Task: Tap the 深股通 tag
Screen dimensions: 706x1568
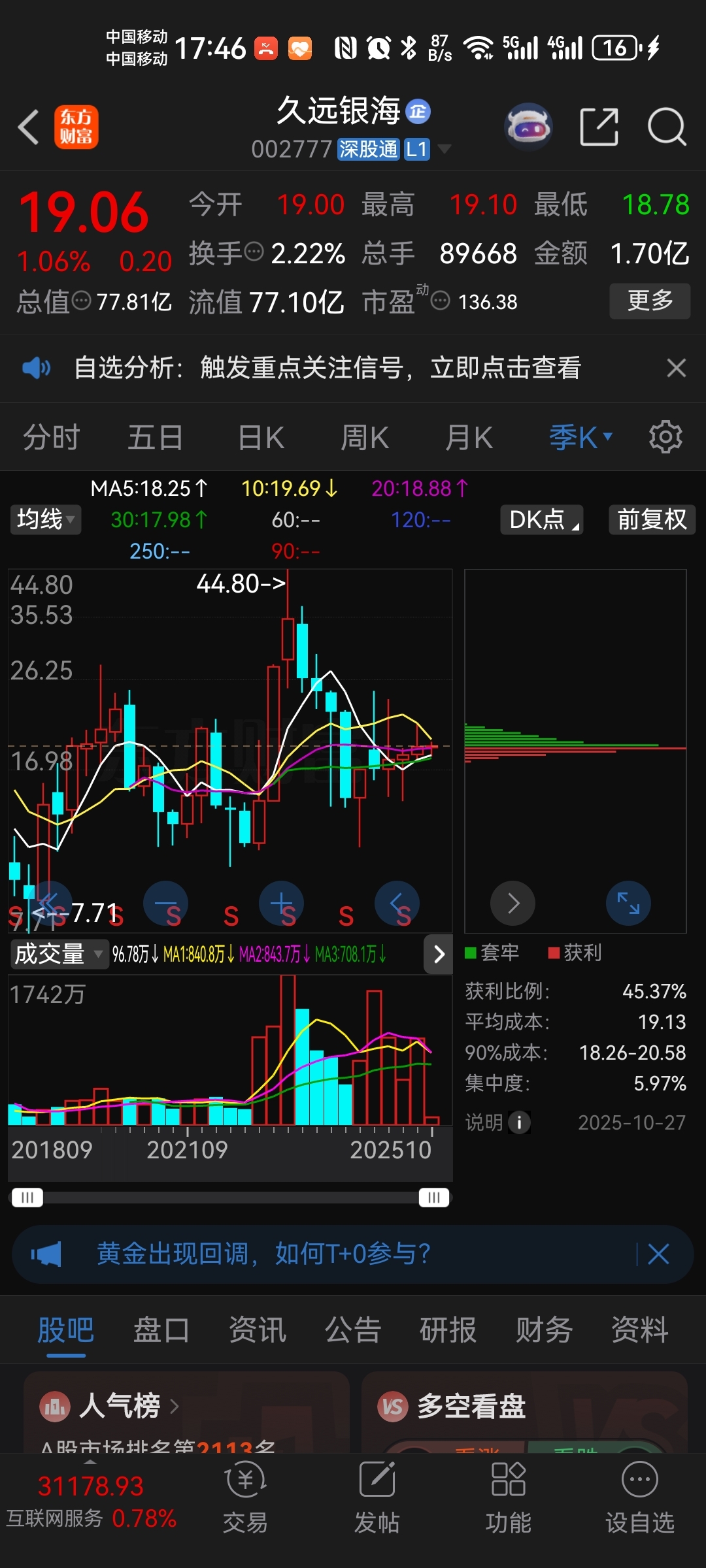Action: pos(368,149)
